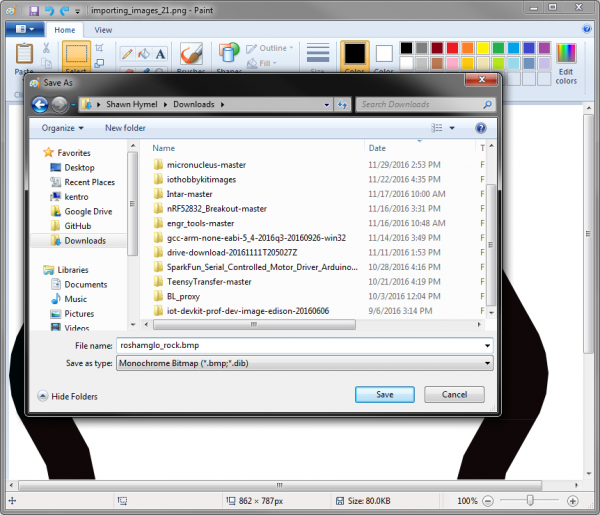Click the Crop icon in Paint ribbon

(x=99, y=48)
